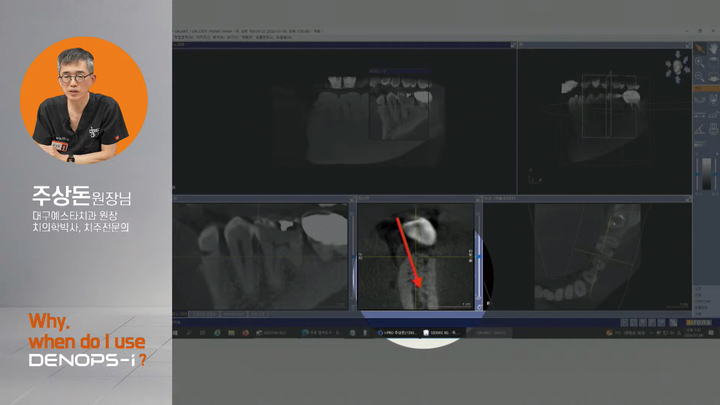
Task: Select the implant placement tool
Action: (x=713, y=129)
